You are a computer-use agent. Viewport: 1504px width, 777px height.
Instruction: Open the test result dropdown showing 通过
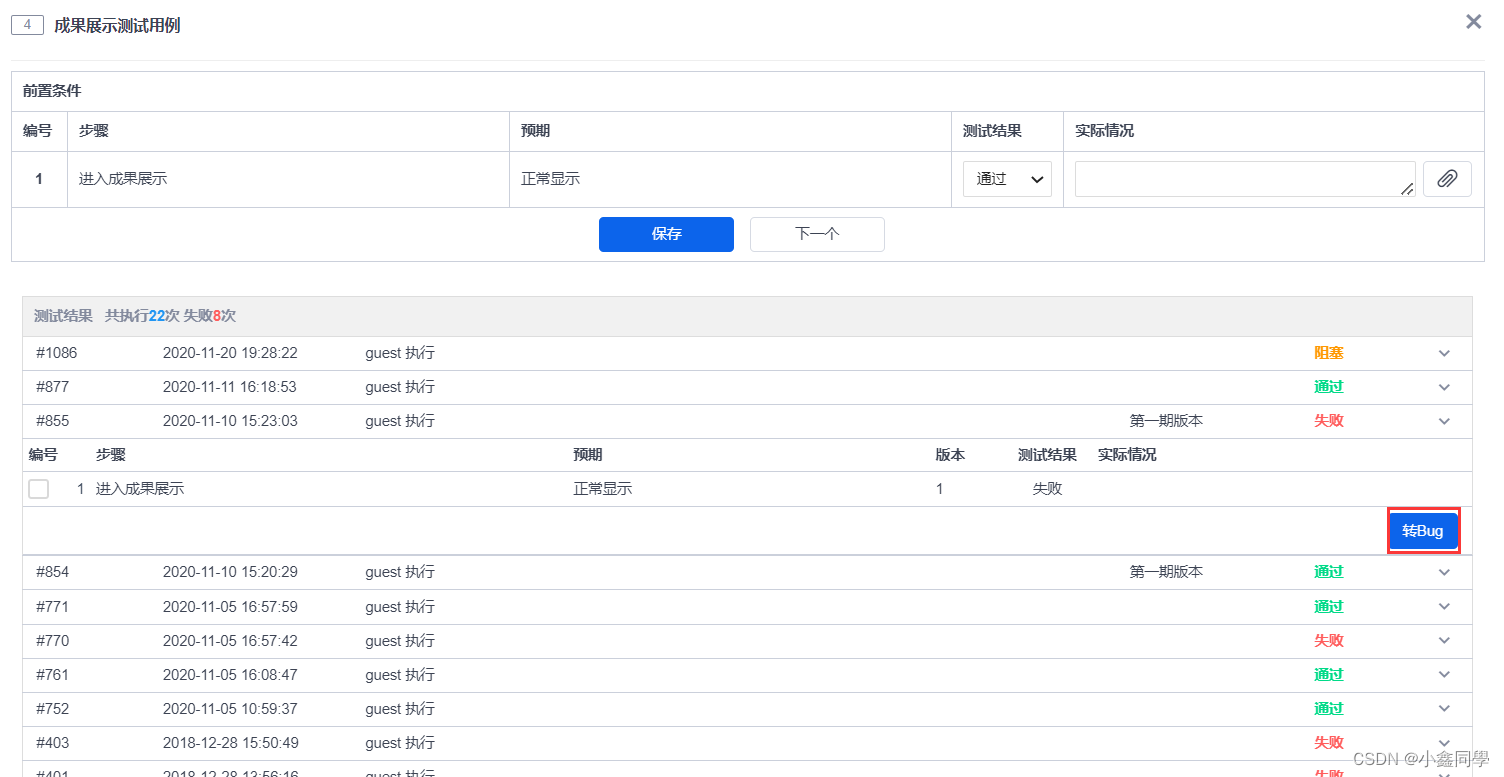[1007, 179]
